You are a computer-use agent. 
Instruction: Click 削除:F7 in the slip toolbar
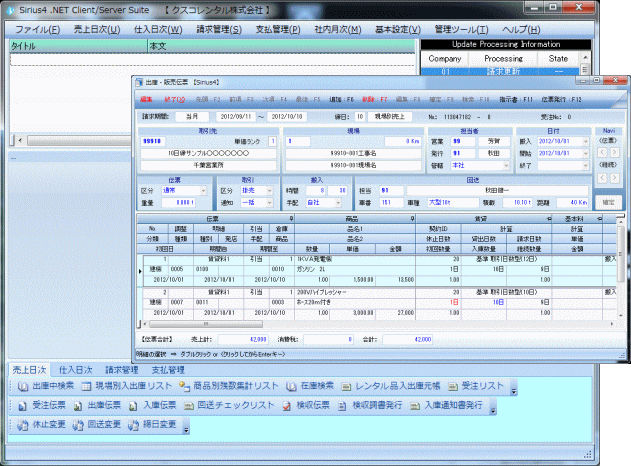point(374,99)
